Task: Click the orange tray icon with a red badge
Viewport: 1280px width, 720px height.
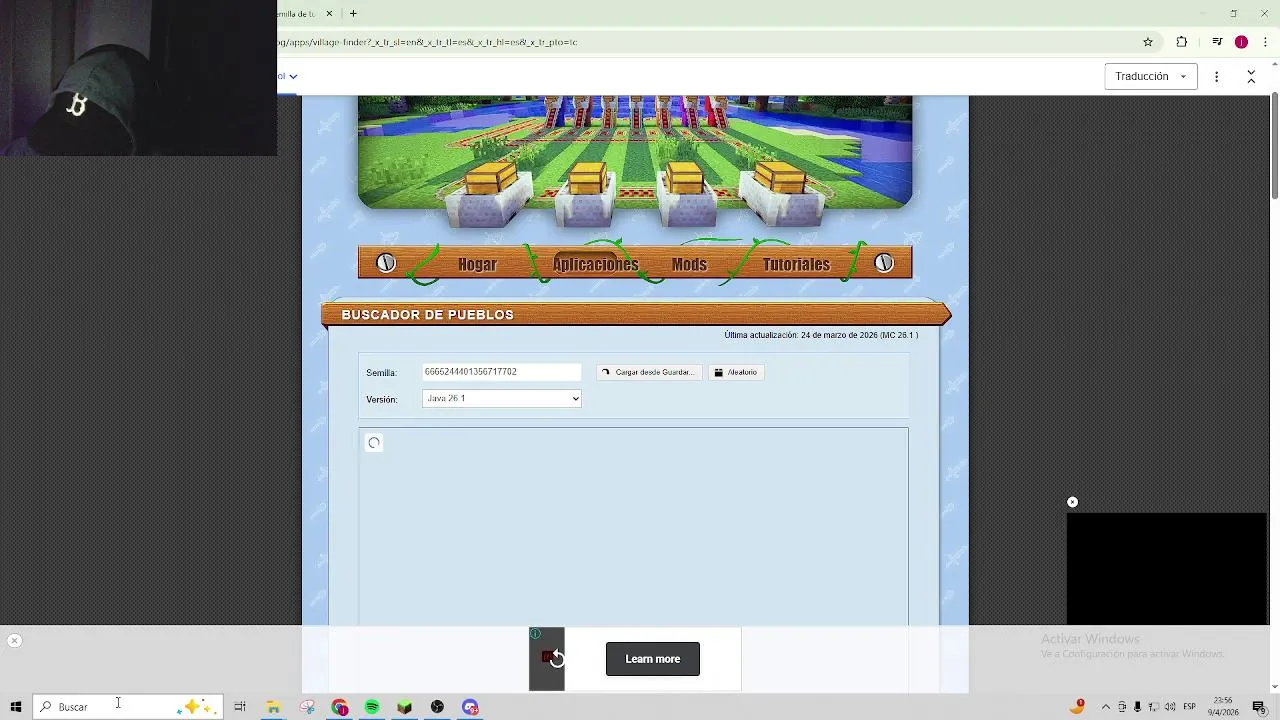Action: pyautogui.click(x=1077, y=706)
